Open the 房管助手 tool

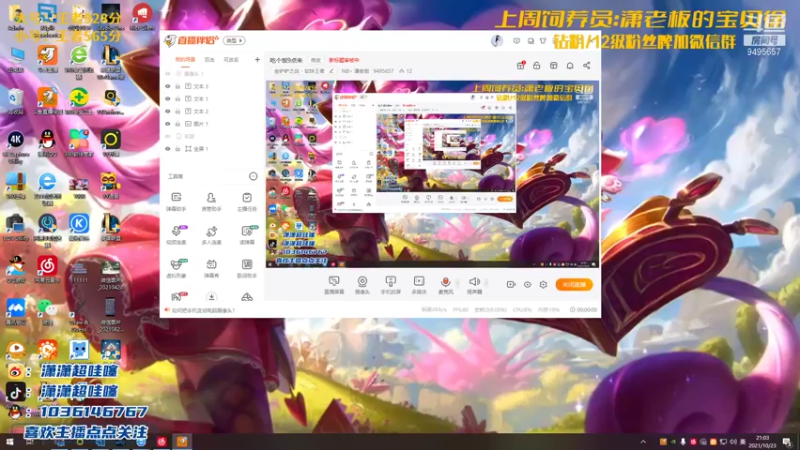[211, 202]
